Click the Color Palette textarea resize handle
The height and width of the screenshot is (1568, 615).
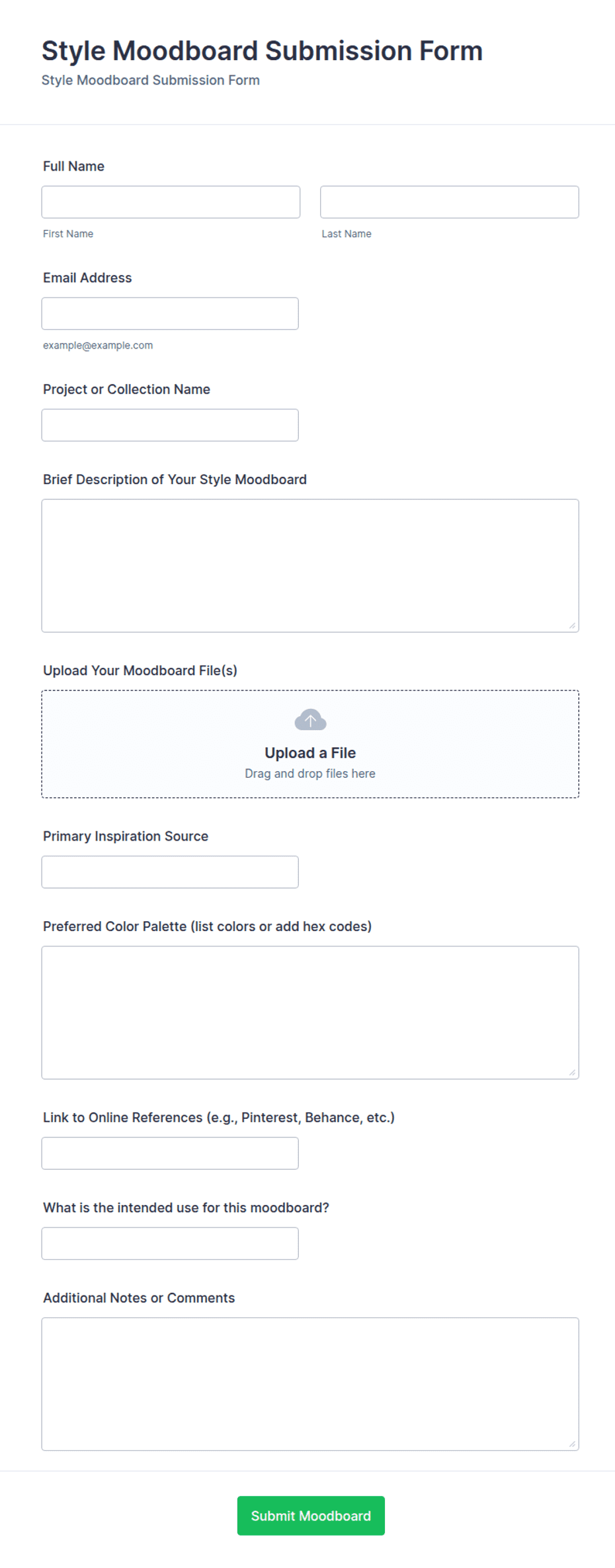click(x=572, y=1073)
